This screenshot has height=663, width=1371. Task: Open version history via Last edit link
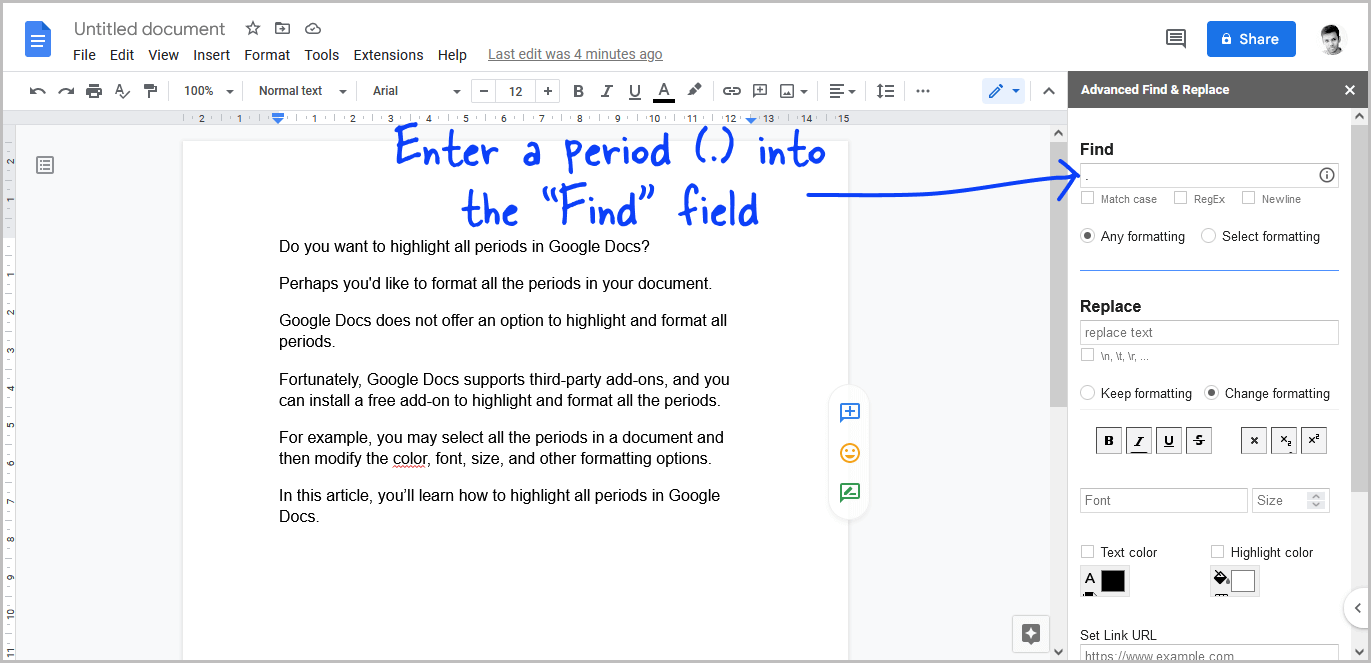575,54
